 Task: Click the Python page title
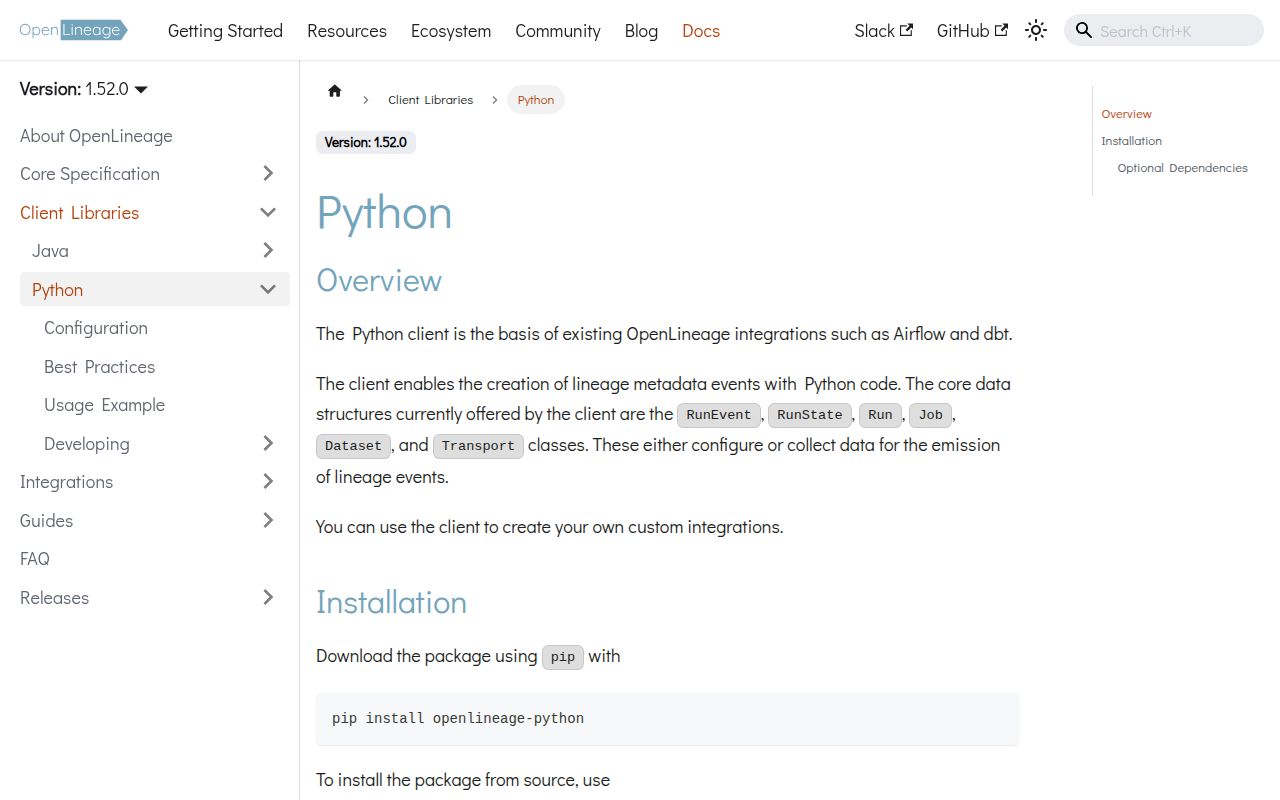coord(384,213)
